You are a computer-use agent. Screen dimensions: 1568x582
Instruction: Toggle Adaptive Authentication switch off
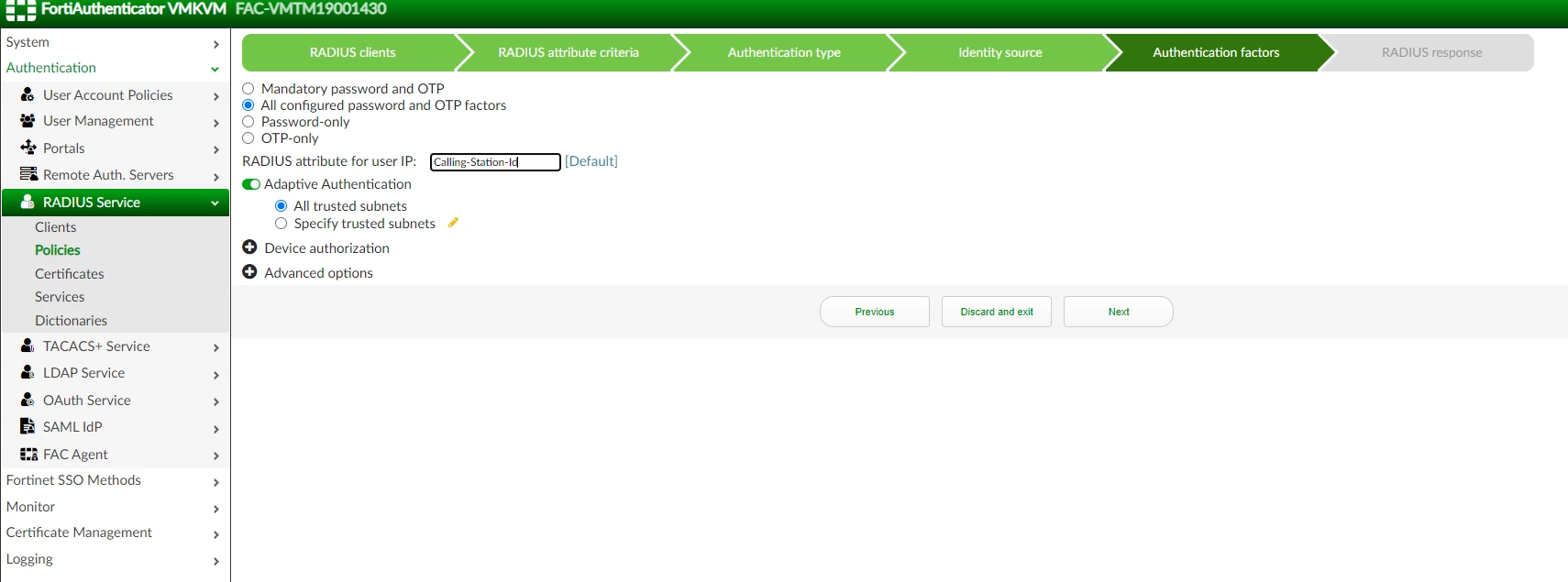click(251, 184)
